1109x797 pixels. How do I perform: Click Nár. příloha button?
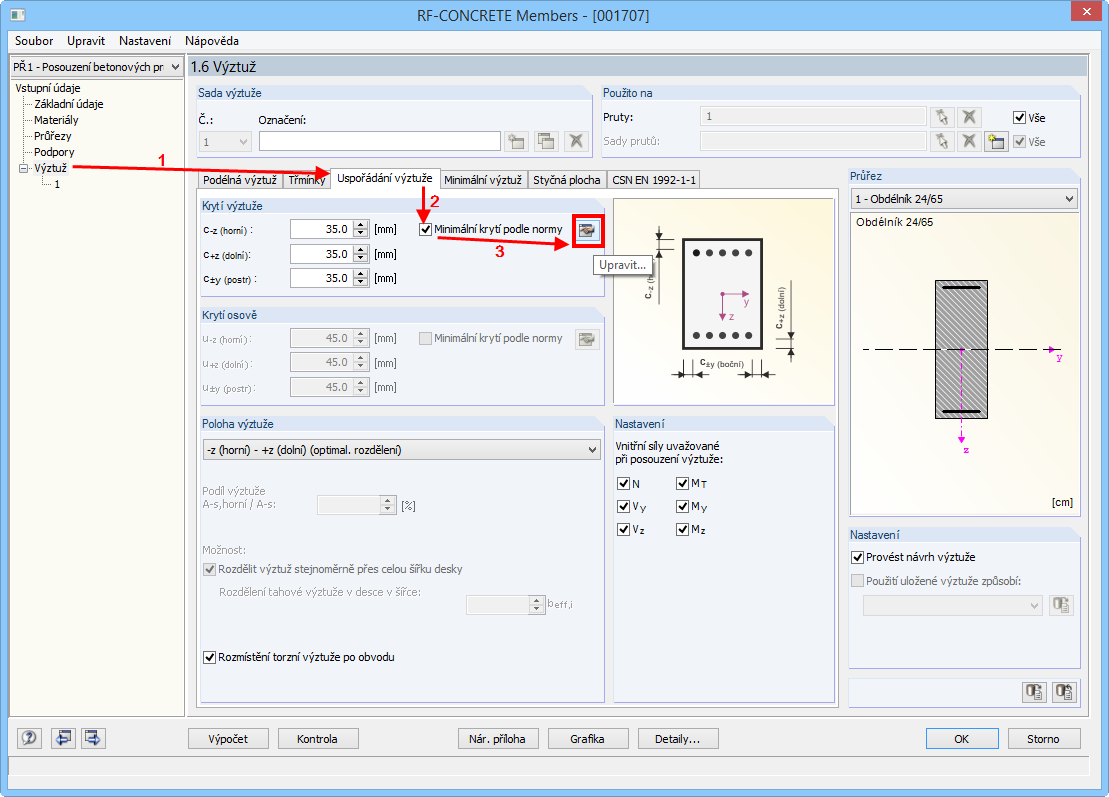click(x=498, y=738)
